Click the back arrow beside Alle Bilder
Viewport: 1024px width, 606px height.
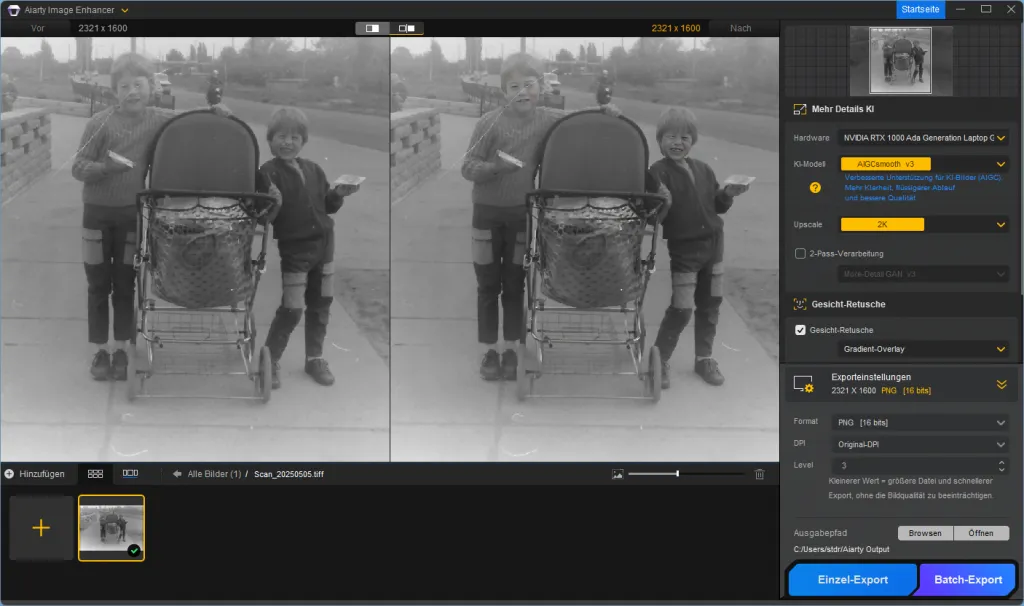click(x=177, y=474)
